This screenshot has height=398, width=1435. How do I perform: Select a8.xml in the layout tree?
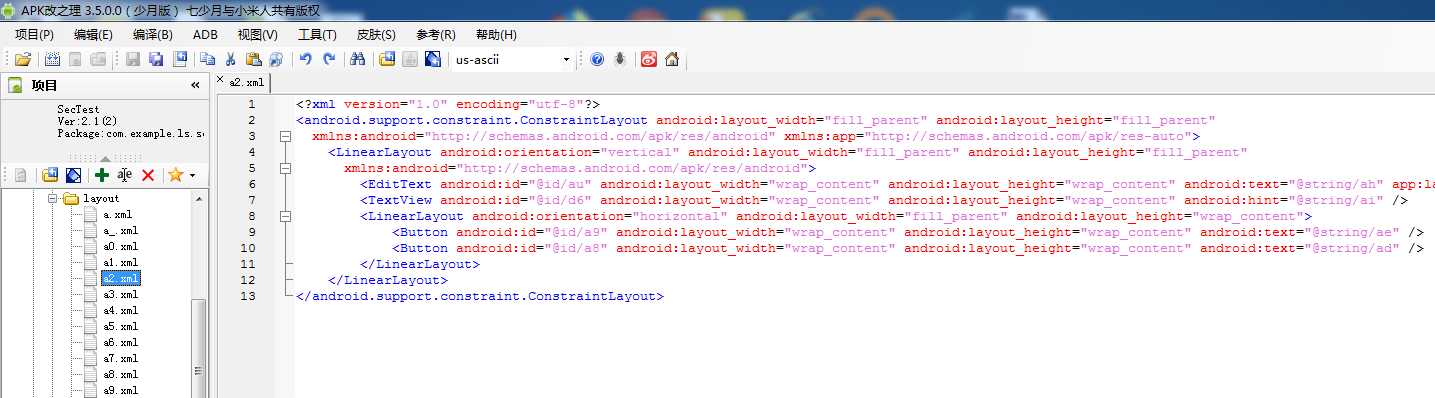point(120,375)
